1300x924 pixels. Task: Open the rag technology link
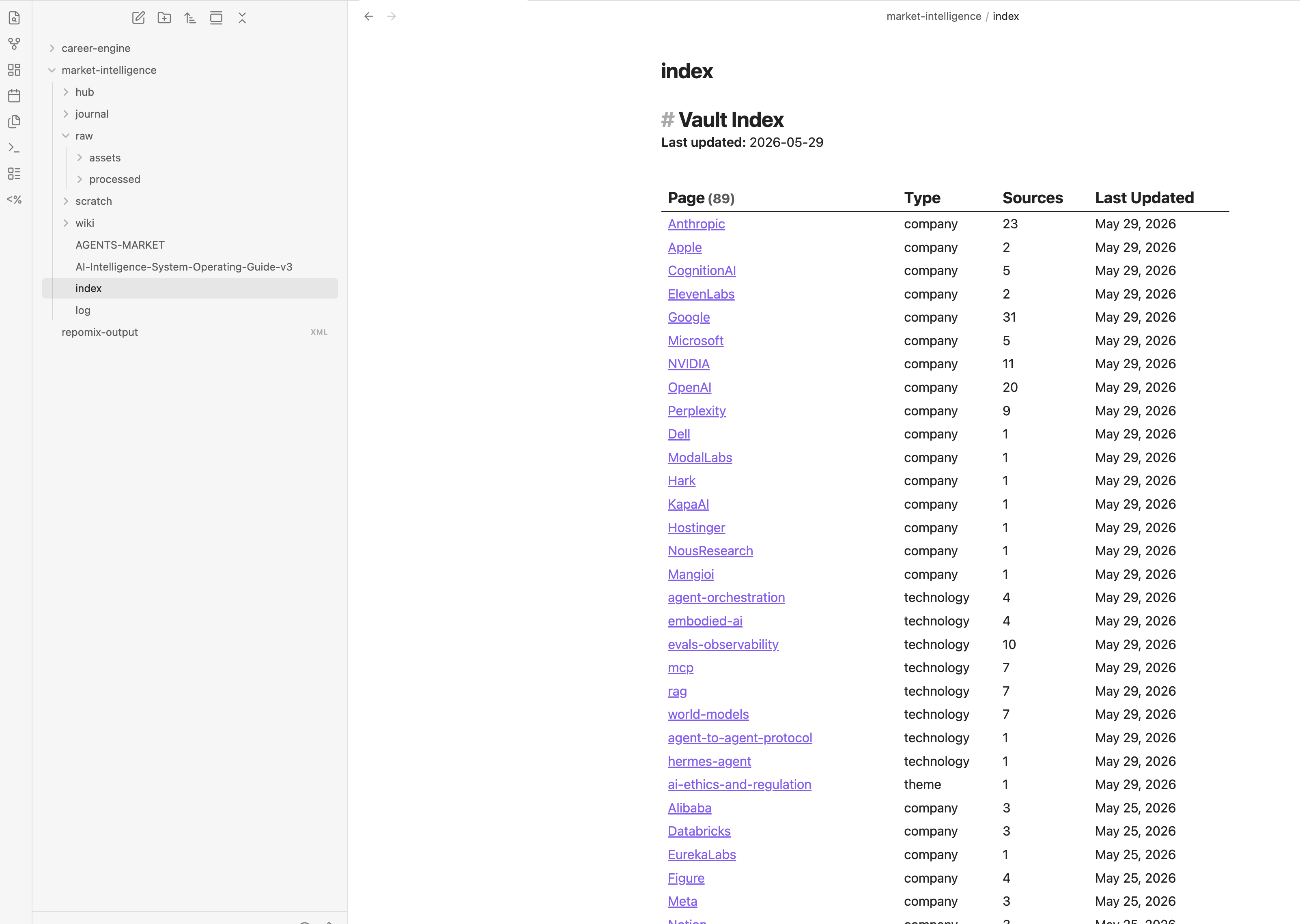677,691
